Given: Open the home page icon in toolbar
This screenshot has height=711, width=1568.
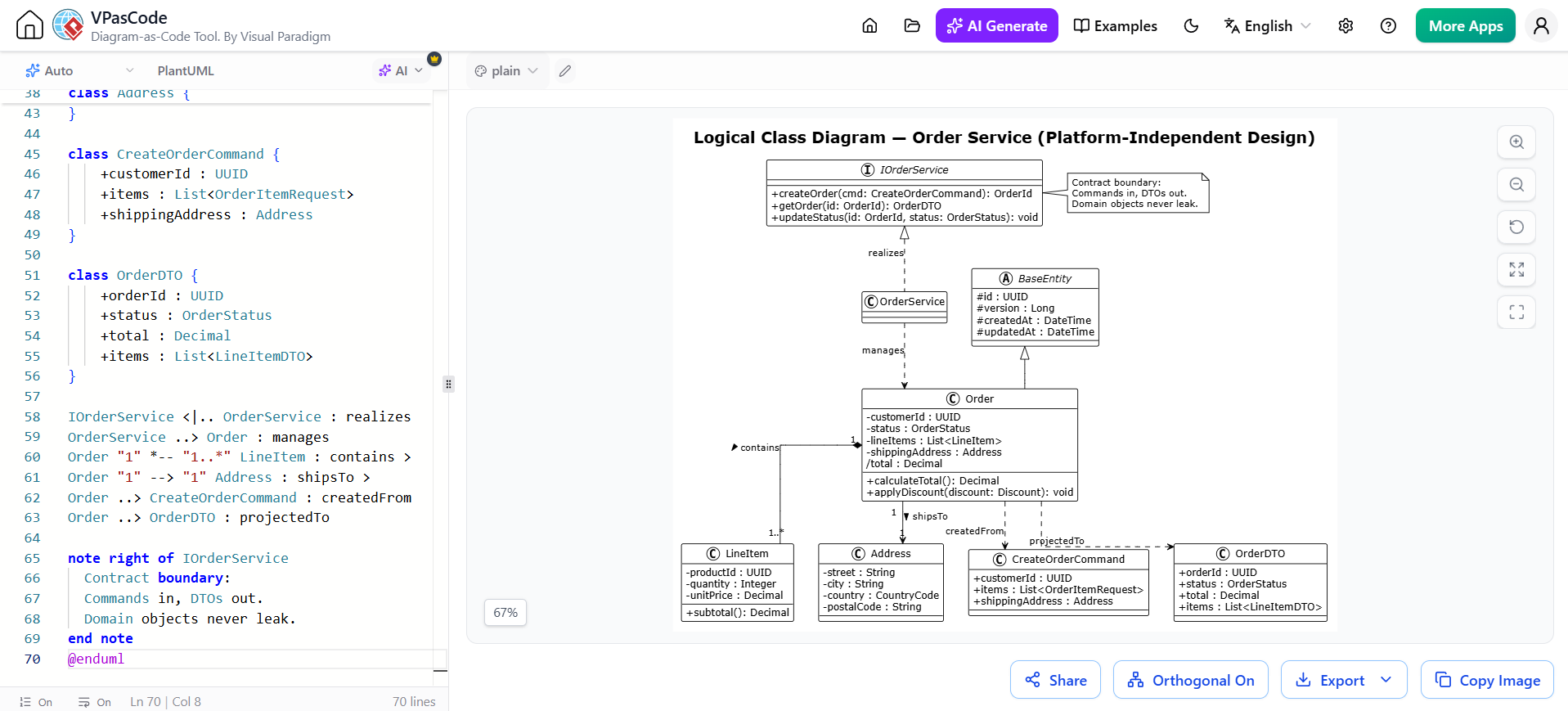Looking at the screenshot, I should pos(869,25).
